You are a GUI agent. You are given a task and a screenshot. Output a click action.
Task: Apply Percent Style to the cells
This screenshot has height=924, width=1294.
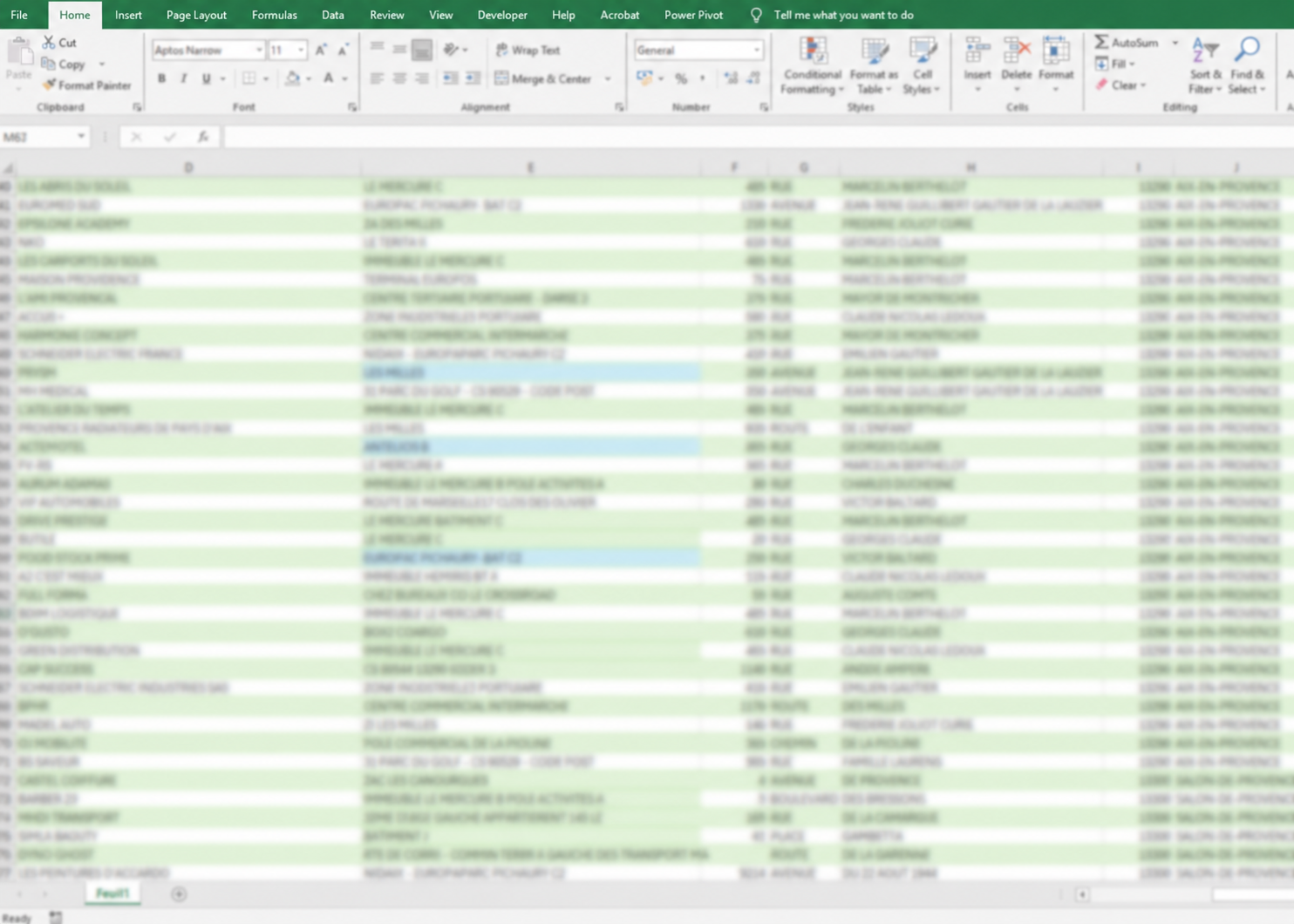click(681, 78)
